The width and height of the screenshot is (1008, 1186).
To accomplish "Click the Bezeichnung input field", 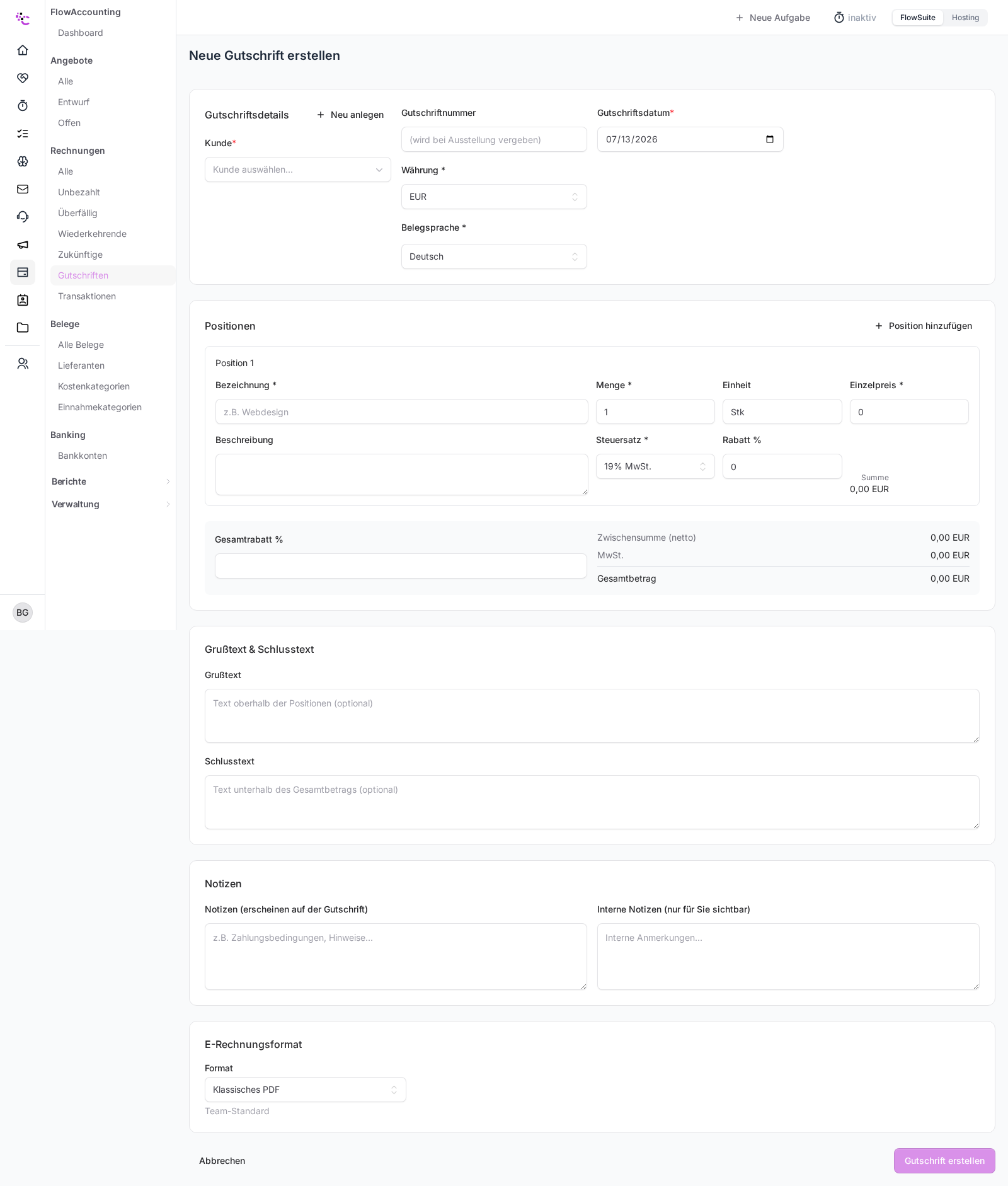I will [401, 412].
